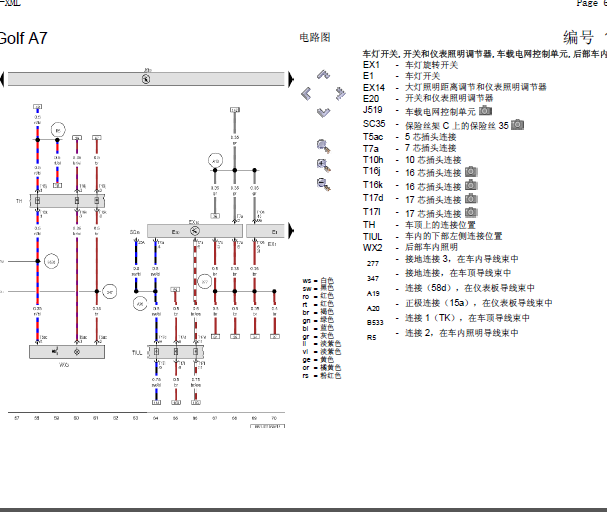Select legend row T7a 7 芯插头连接
This screenshot has width=607, height=512.
[x=410, y=148]
